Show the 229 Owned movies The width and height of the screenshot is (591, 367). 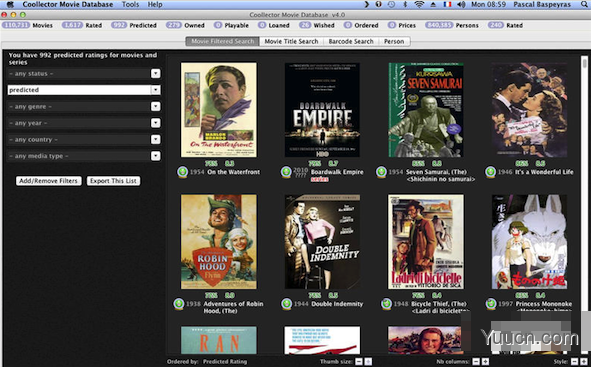tap(185, 25)
